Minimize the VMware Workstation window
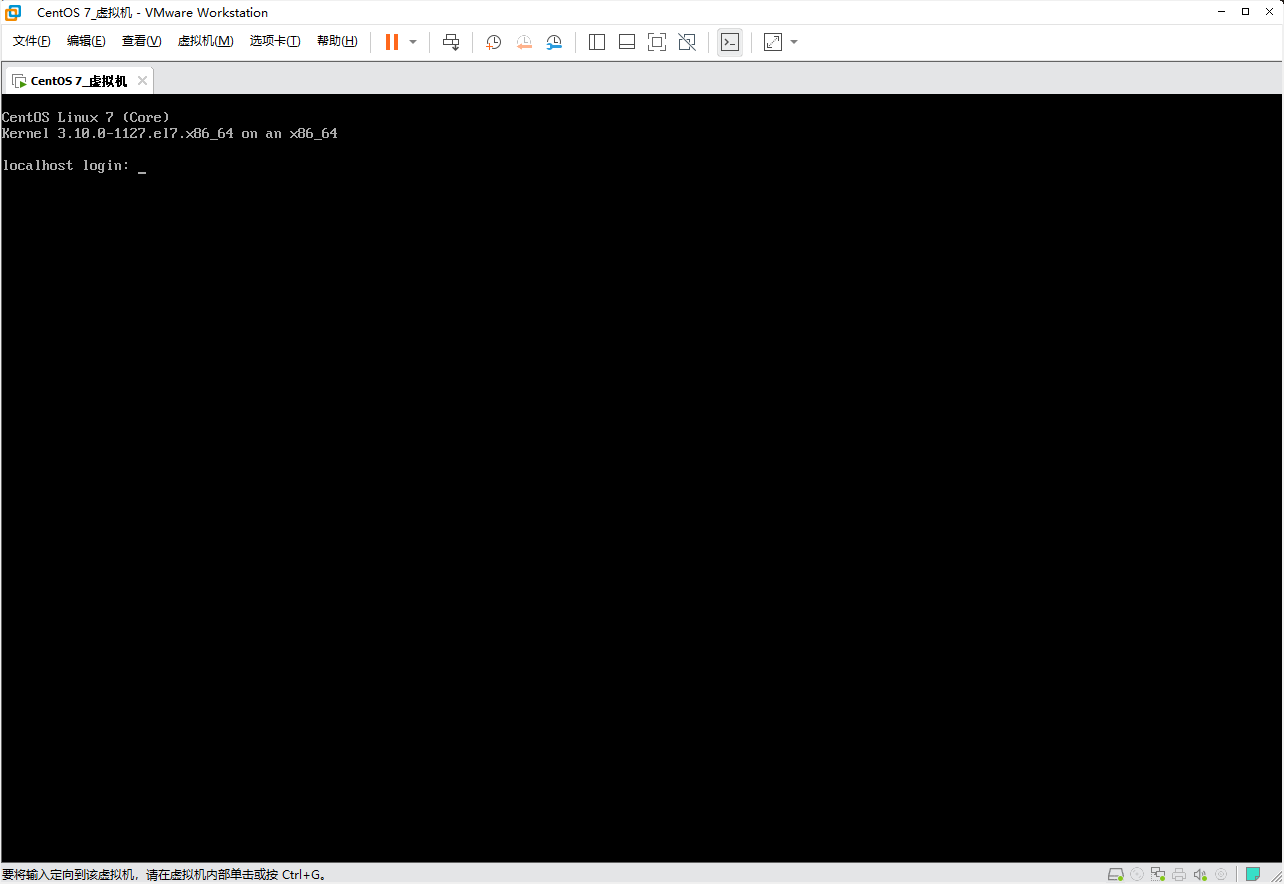Viewport: 1284px width, 884px height. click(x=1221, y=12)
